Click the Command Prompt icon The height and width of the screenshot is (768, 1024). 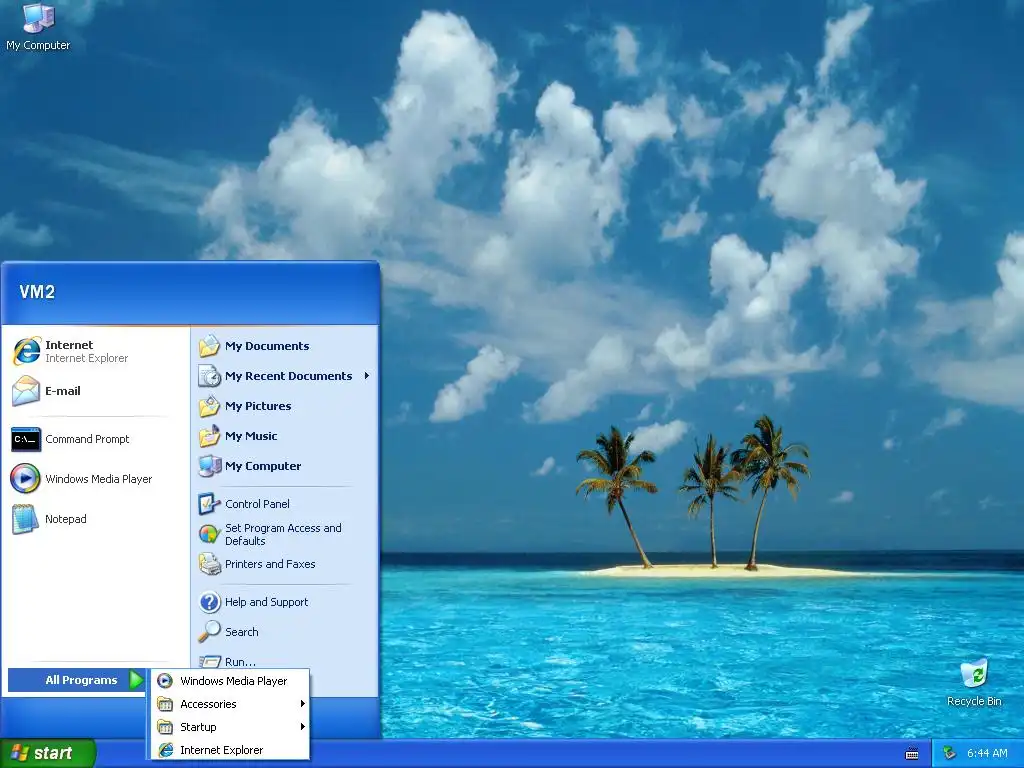coord(26,439)
